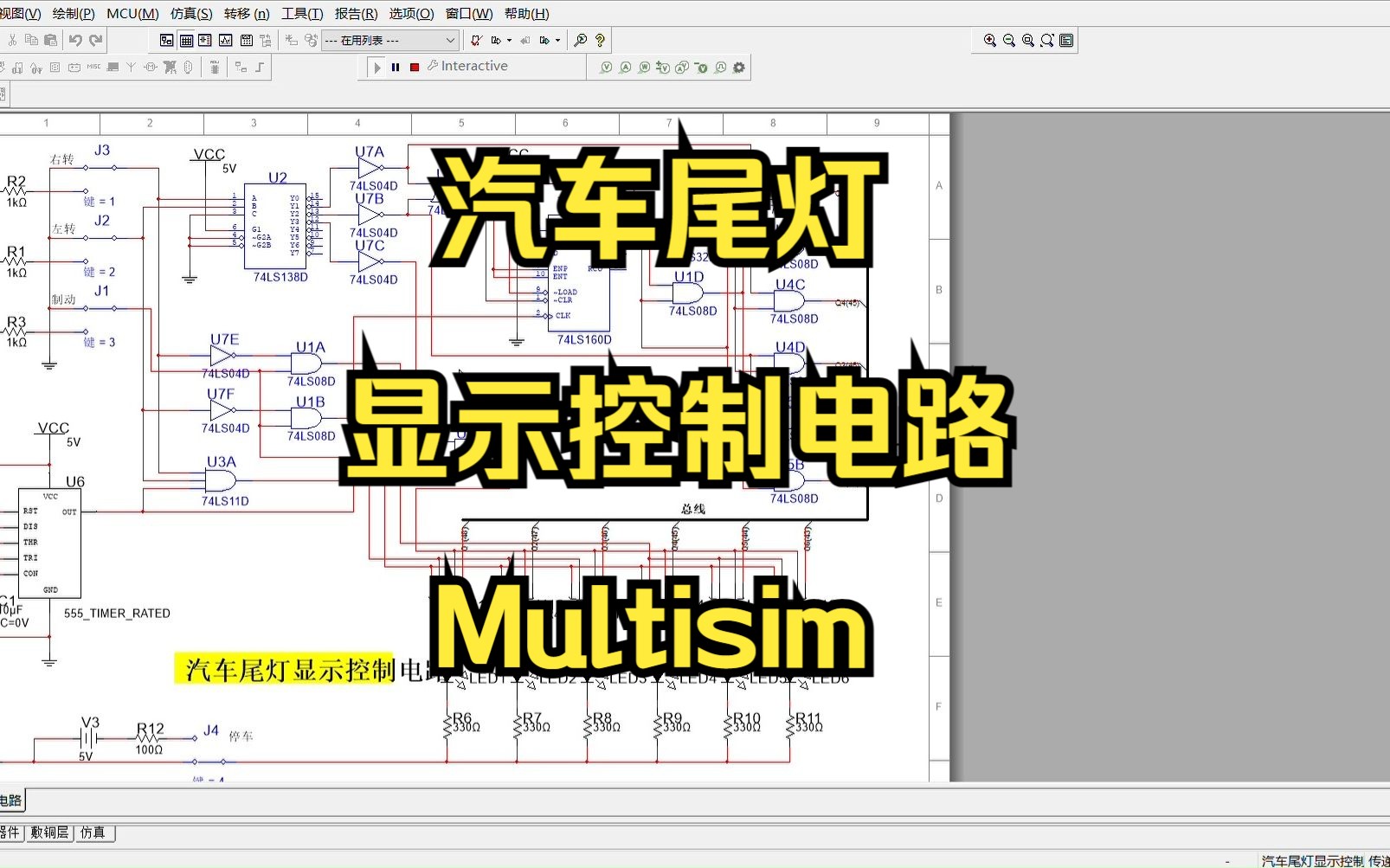Open the SPICE netlist viewer icon

(205, 40)
